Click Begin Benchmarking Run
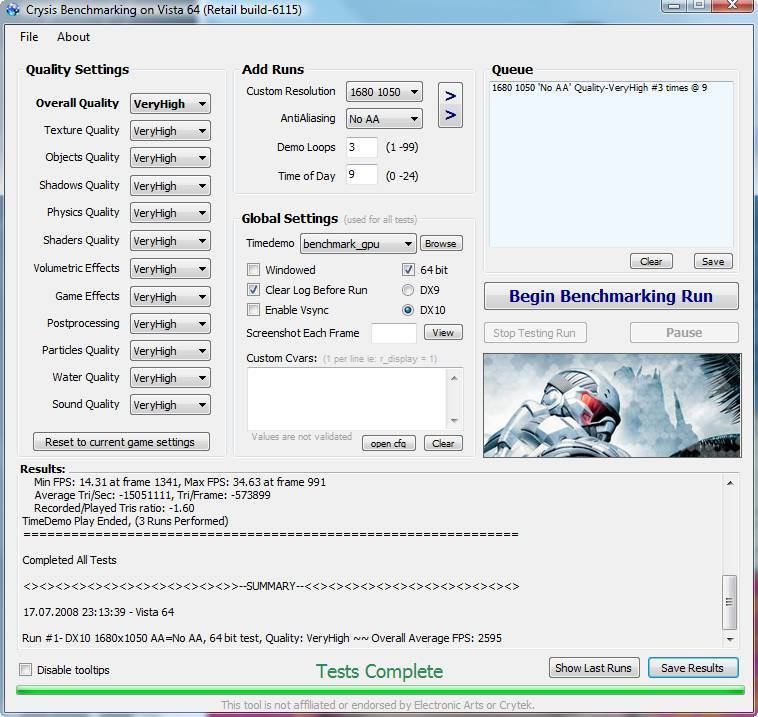Image resolution: width=758 pixels, height=717 pixels. click(x=611, y=296)
